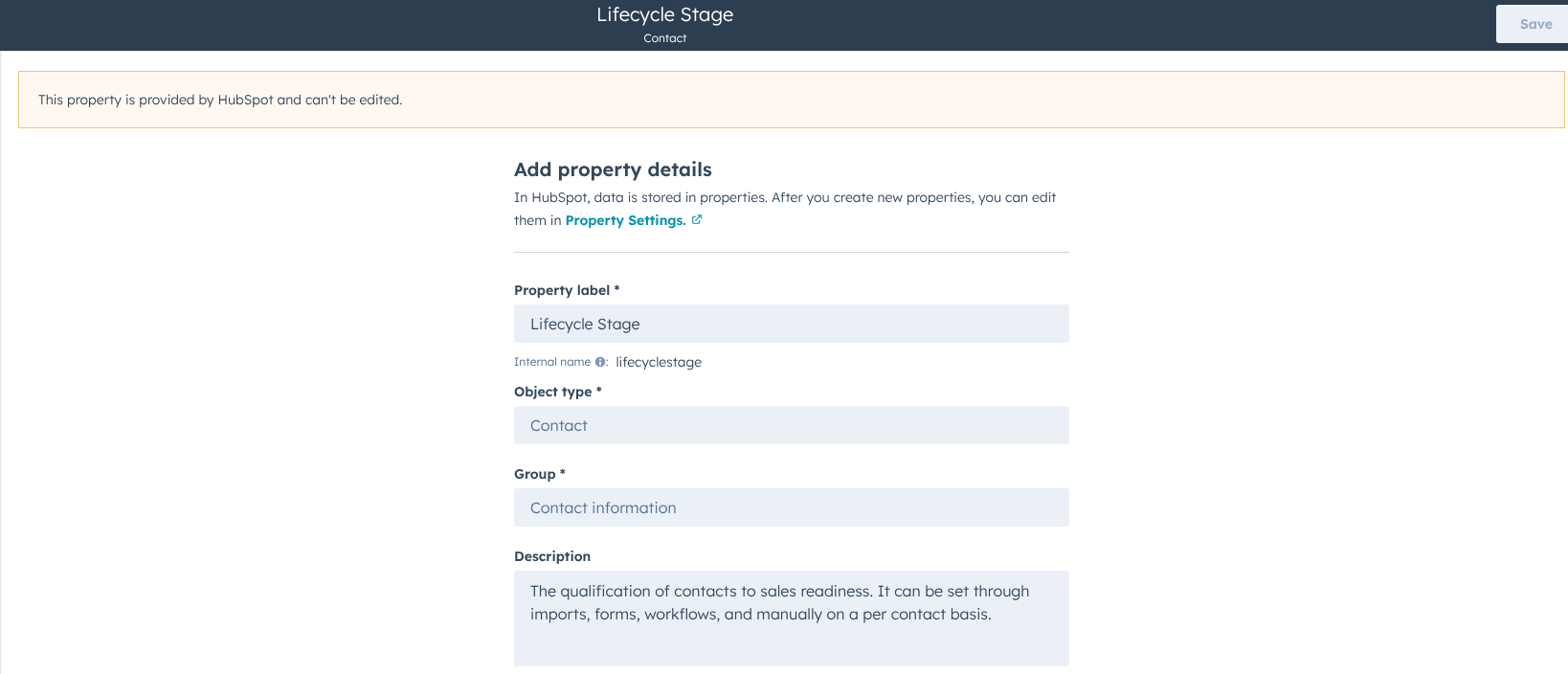Click the 'Description' field label
Screen dimensions: 1568x674
pyautogui.click(x=552, y=556)
